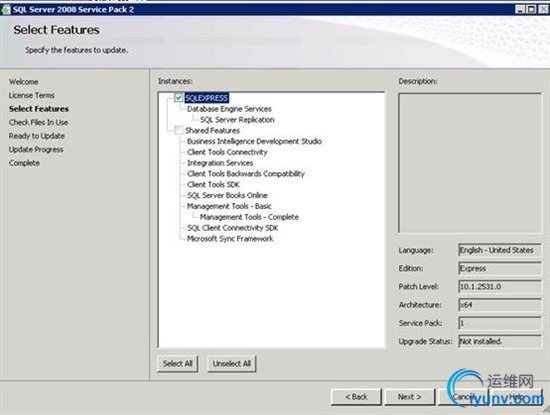Select Database Engine Services in tree
The image size is (550, 415).
(x=229, y=109)
